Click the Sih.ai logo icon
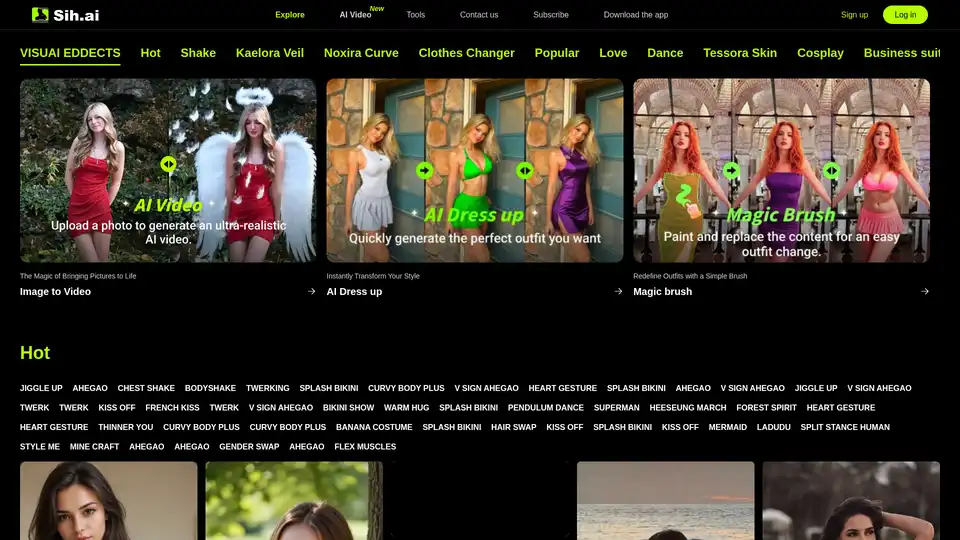 [x=40, y=15]
